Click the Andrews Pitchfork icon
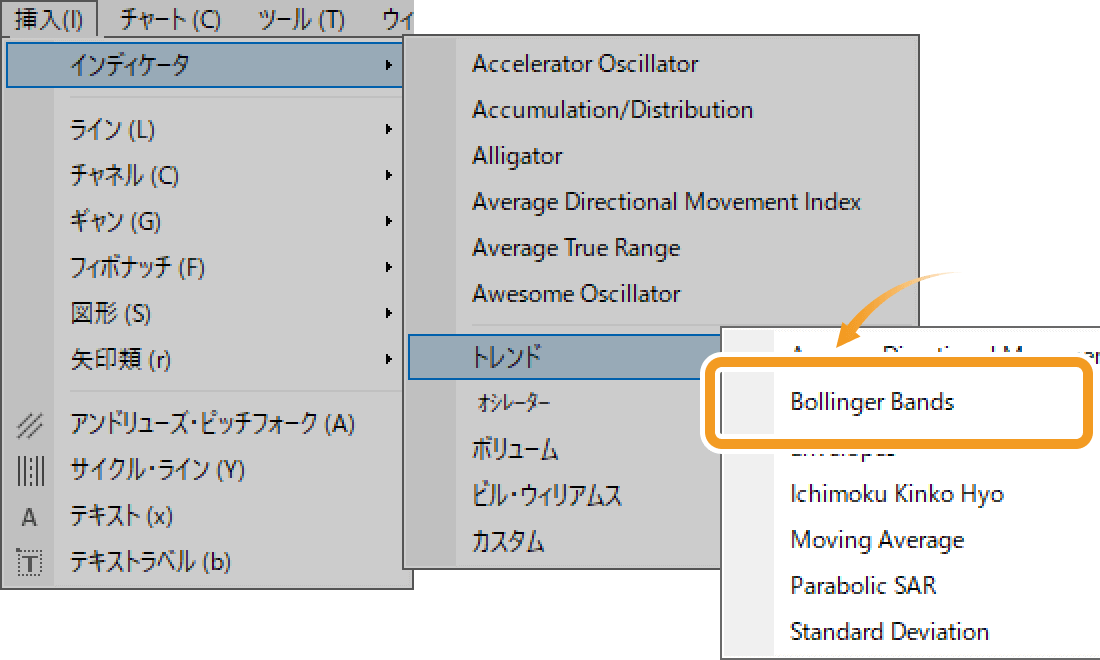1100x660 pixels. (x=29, y=425)
